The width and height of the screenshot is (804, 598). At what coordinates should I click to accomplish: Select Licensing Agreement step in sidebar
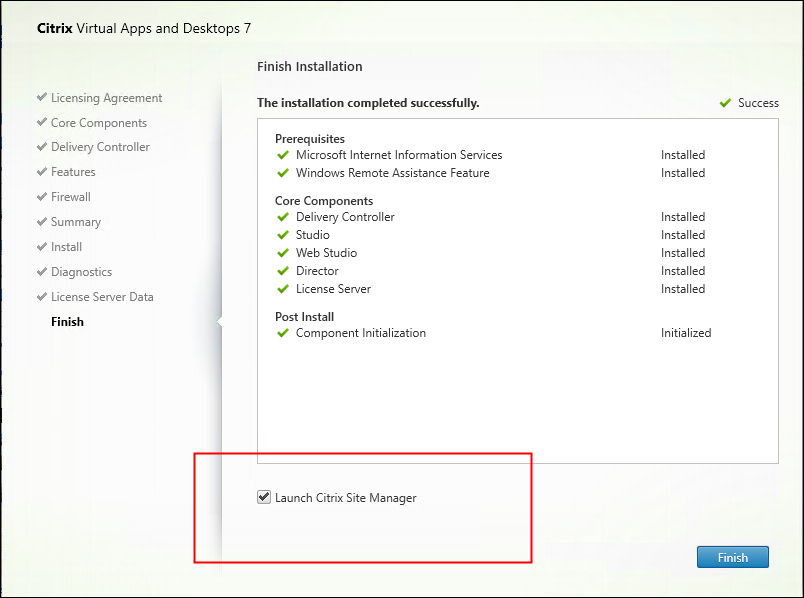coord(106,98)
